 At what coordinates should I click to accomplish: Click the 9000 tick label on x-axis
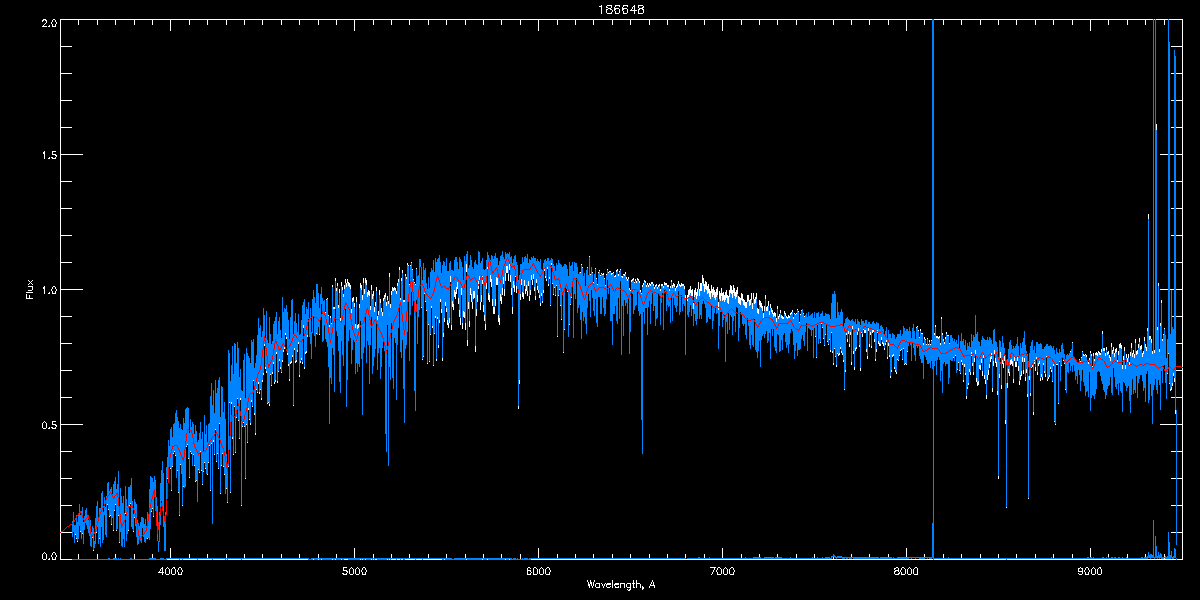point(1090,571)
